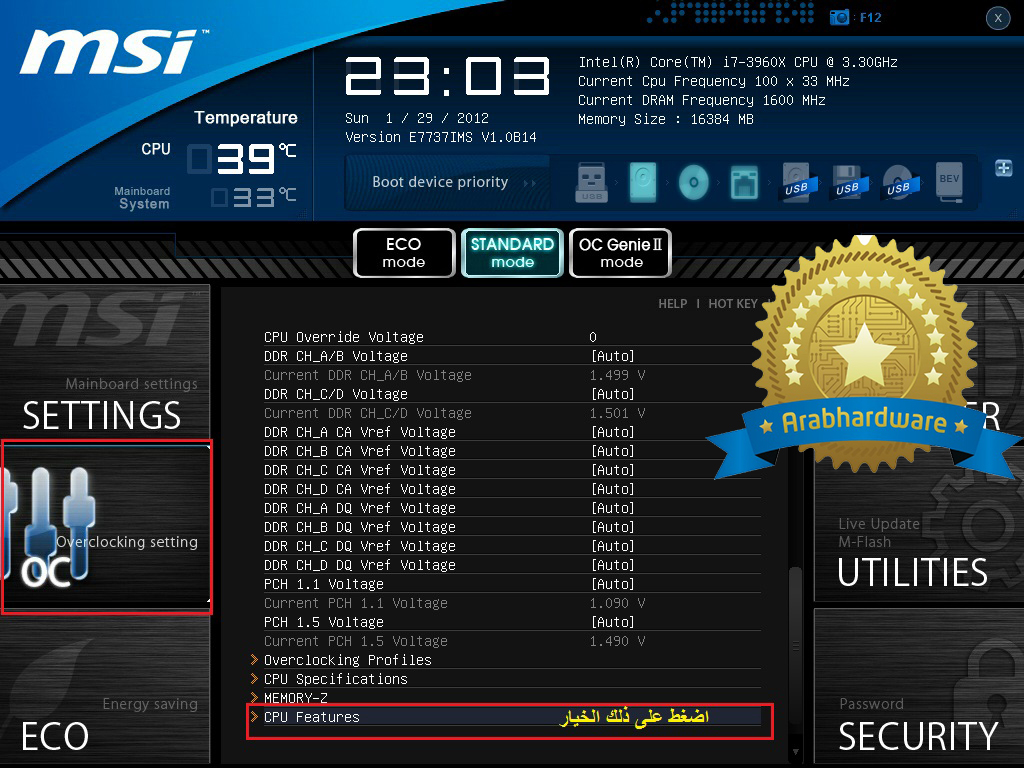Open PCH 1.5 Voltage [Auto] value

(x=613, y=621)
